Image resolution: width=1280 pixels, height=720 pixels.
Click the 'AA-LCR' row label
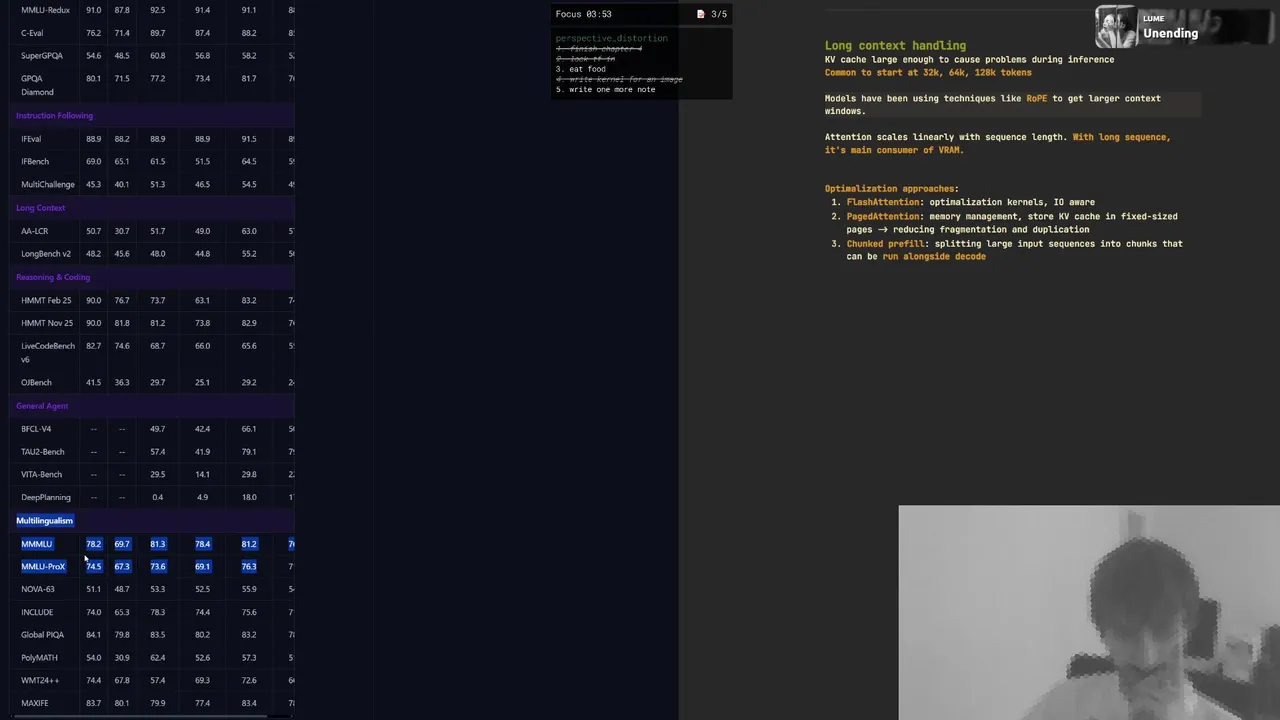(x=34, y=231)
